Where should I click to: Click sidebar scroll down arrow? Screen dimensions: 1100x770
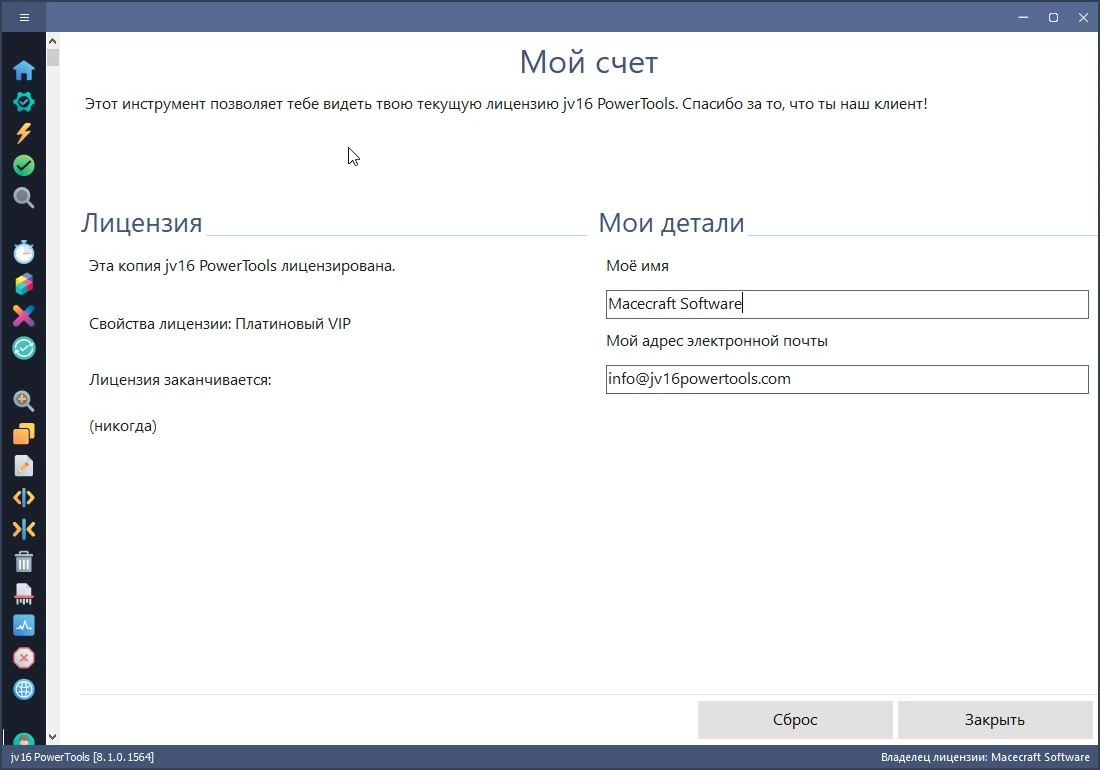point(53,737)
